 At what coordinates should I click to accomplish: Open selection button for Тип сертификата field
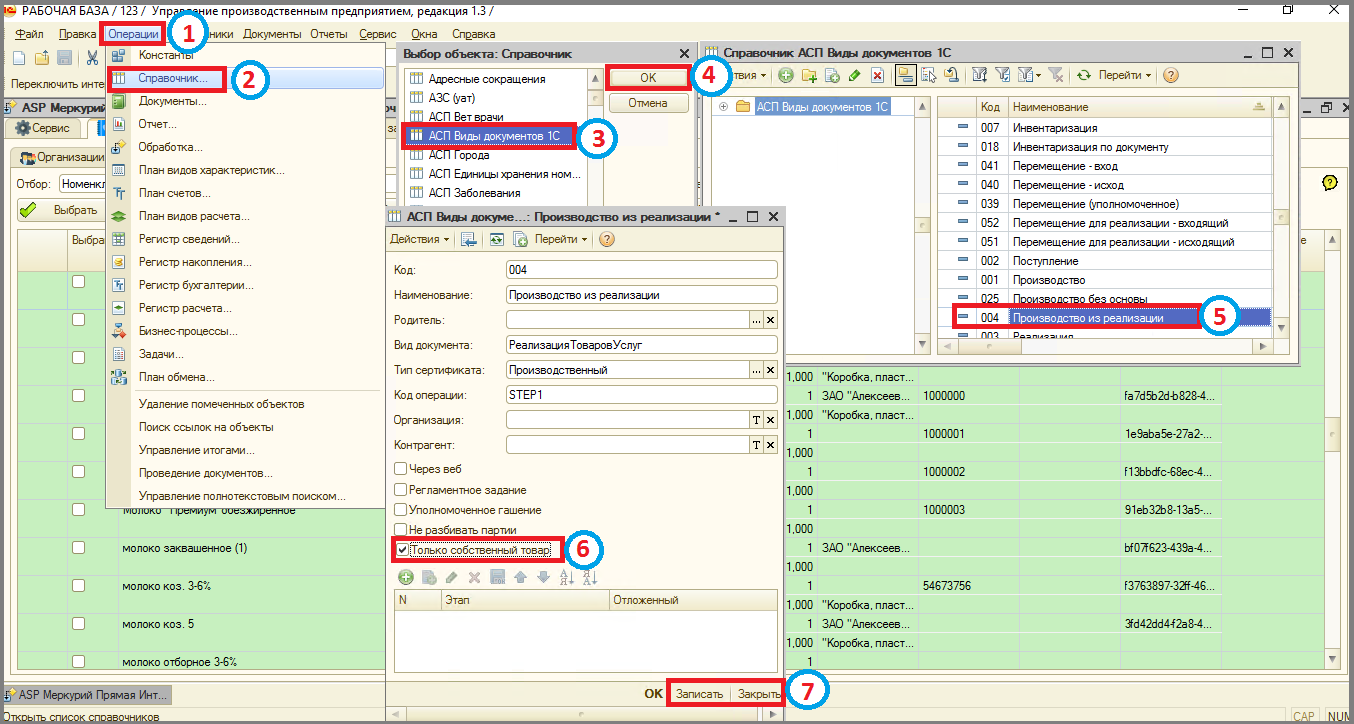pyautogui.click(x=757, y=370)
